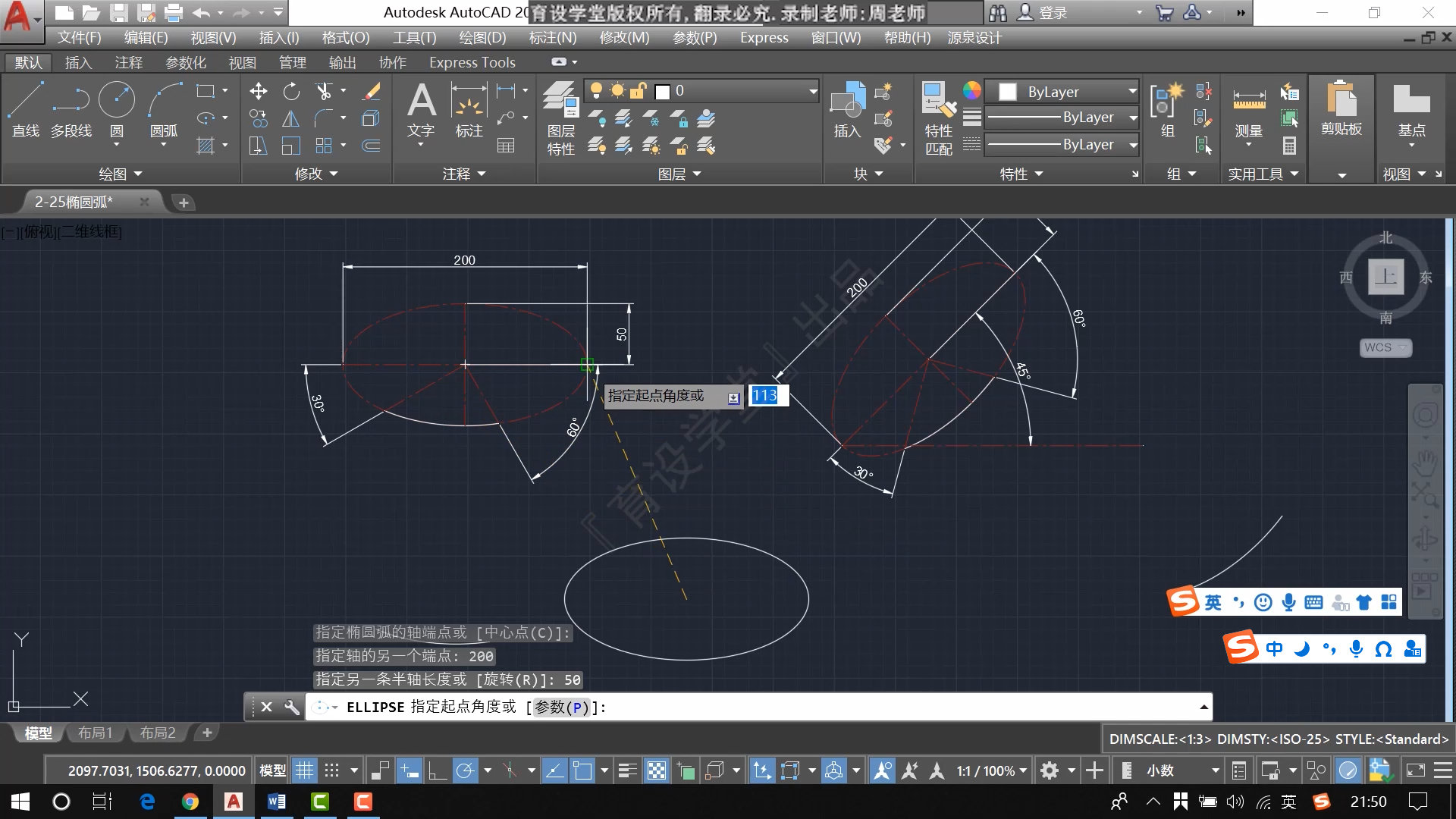Toggle dynamic input in status bar
The width and height of the screenshot is (1456, 819).
tap(409, 771)
